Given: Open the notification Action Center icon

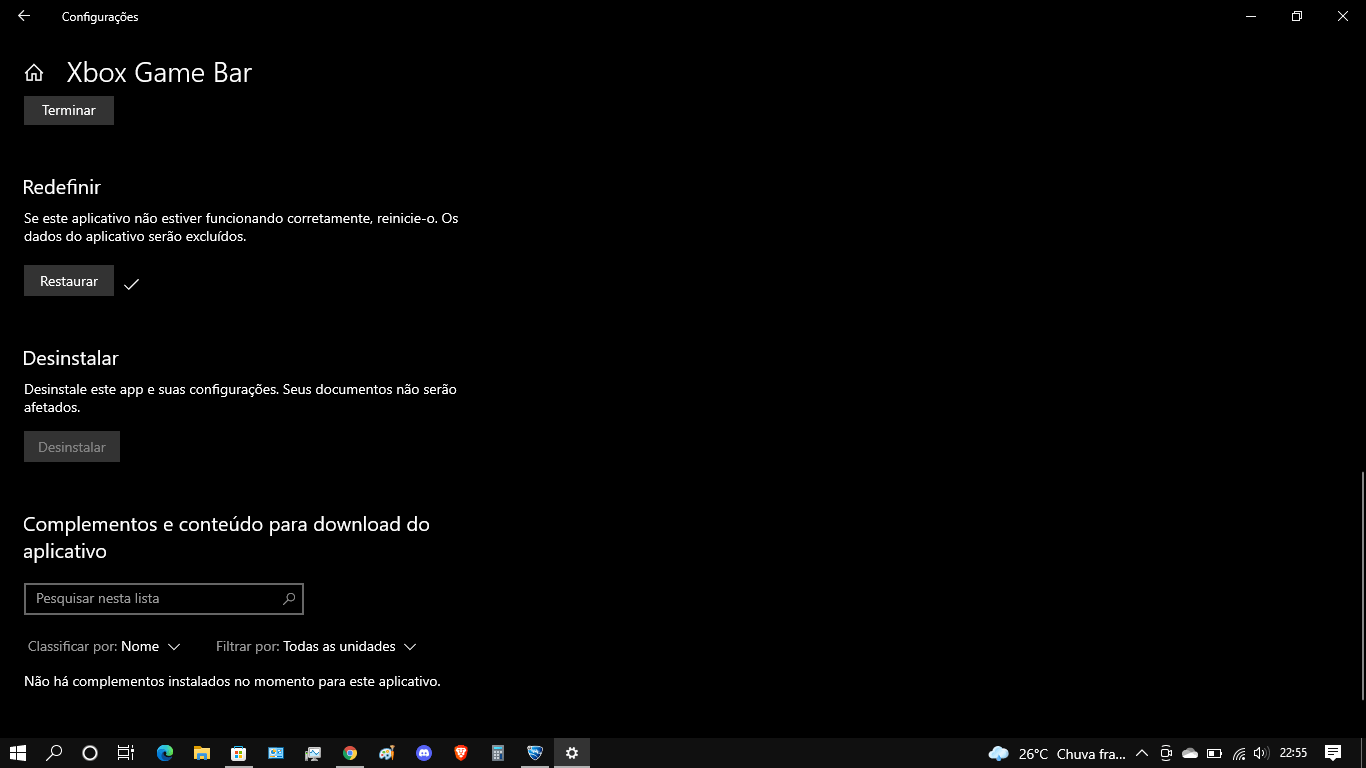Looking at the screenshot, I should [1333, 753].
